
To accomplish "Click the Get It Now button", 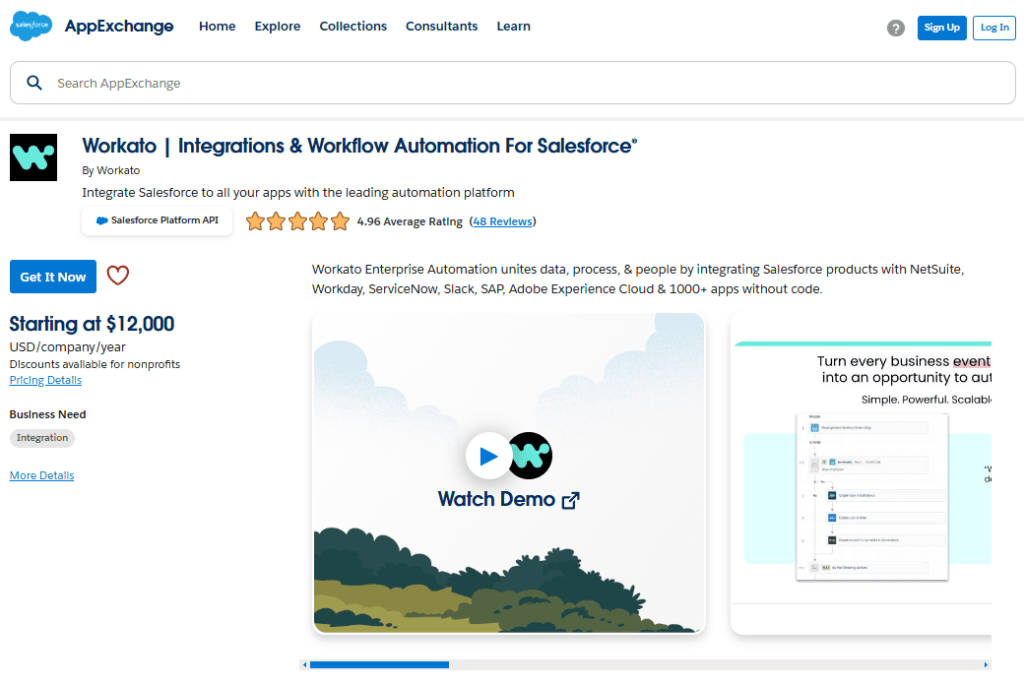I will (x=53, y=276).
